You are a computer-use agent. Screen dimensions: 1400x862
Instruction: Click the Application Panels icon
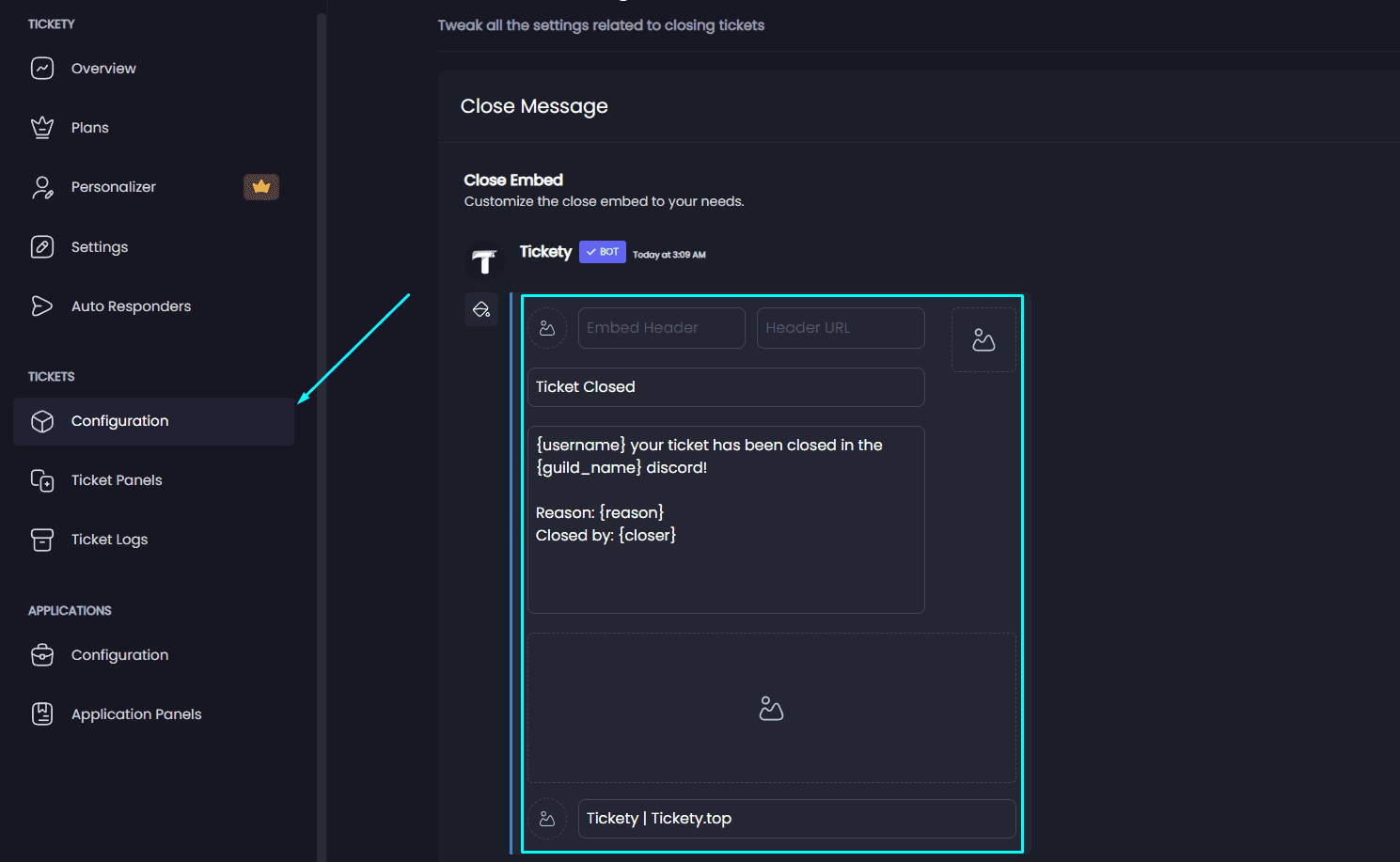tap(42, 713)
